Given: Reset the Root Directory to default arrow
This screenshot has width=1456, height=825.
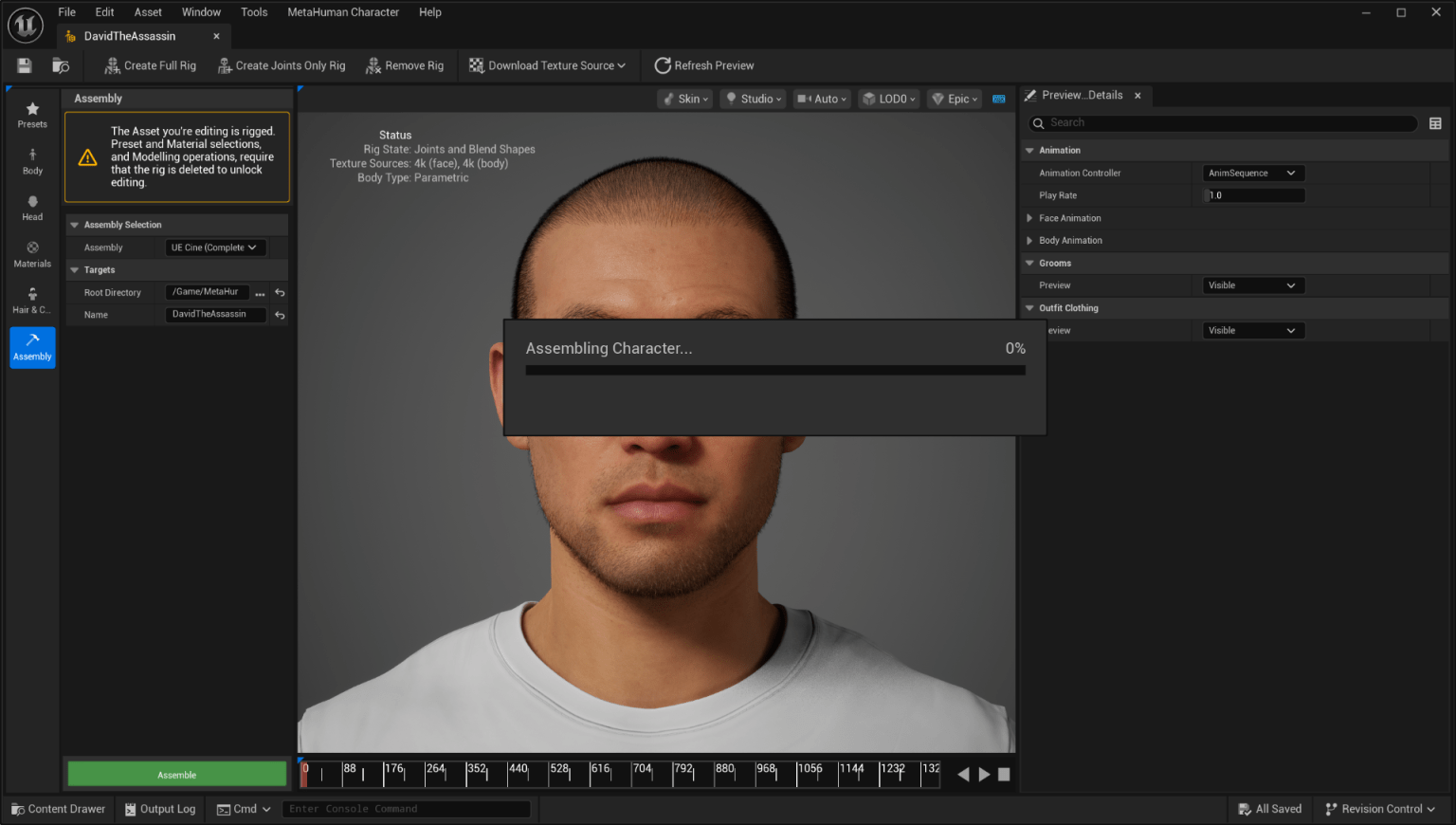Looking at the screenshot, I should 280,293.
